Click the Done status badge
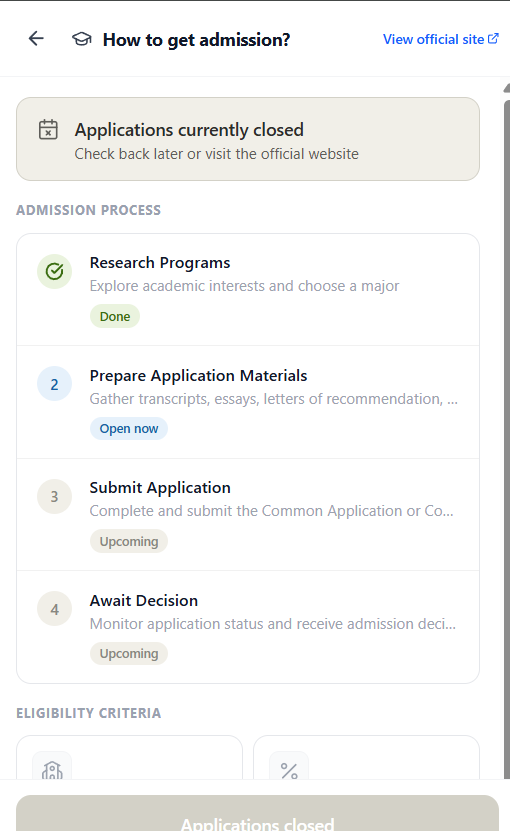The height and width of the screenshot is (831, 510). (115, 316)
